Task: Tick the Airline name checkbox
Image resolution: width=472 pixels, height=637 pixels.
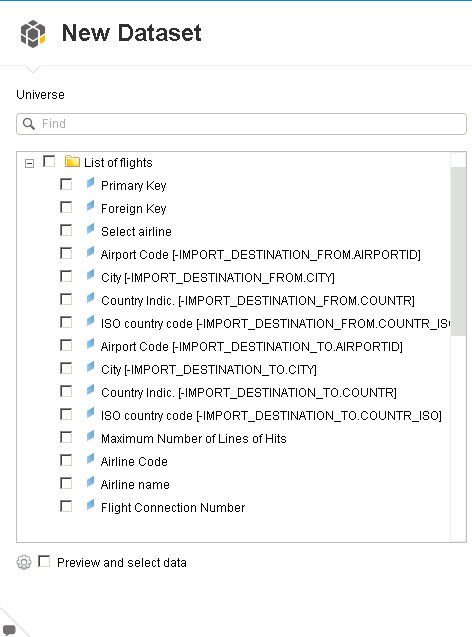Action: 66,483
